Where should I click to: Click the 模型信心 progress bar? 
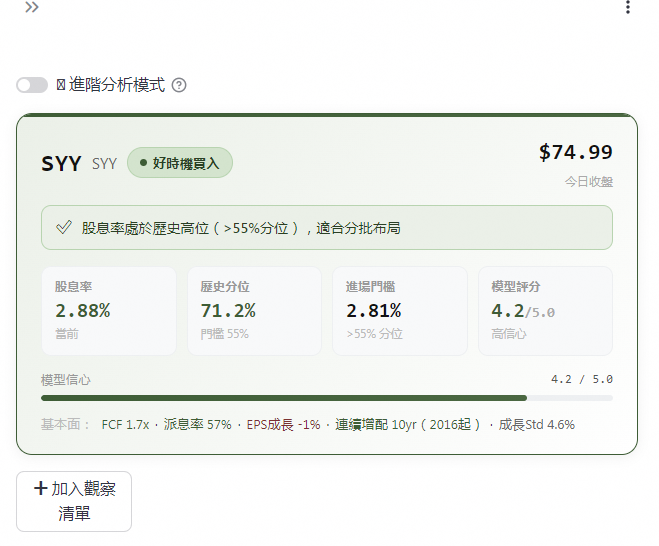click(x=327, y=398)
